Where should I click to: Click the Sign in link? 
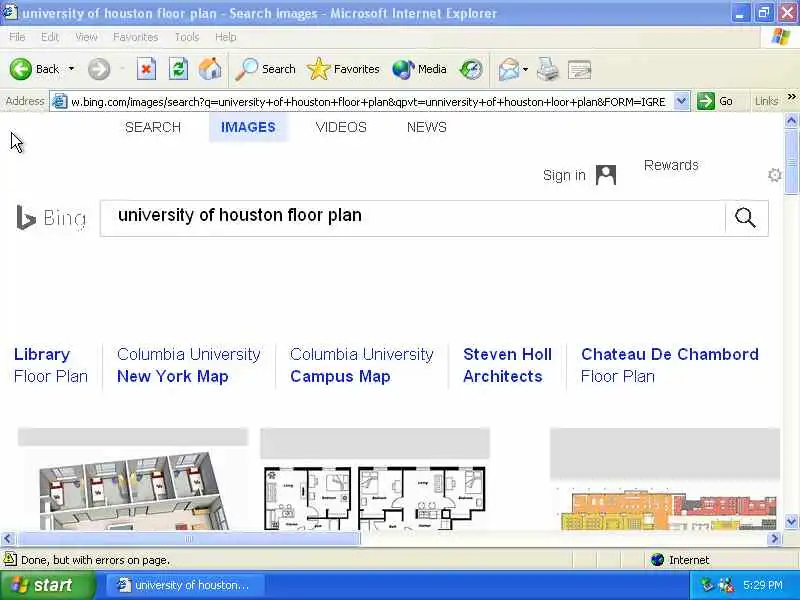pyautogui.click(x=564, y=175)
